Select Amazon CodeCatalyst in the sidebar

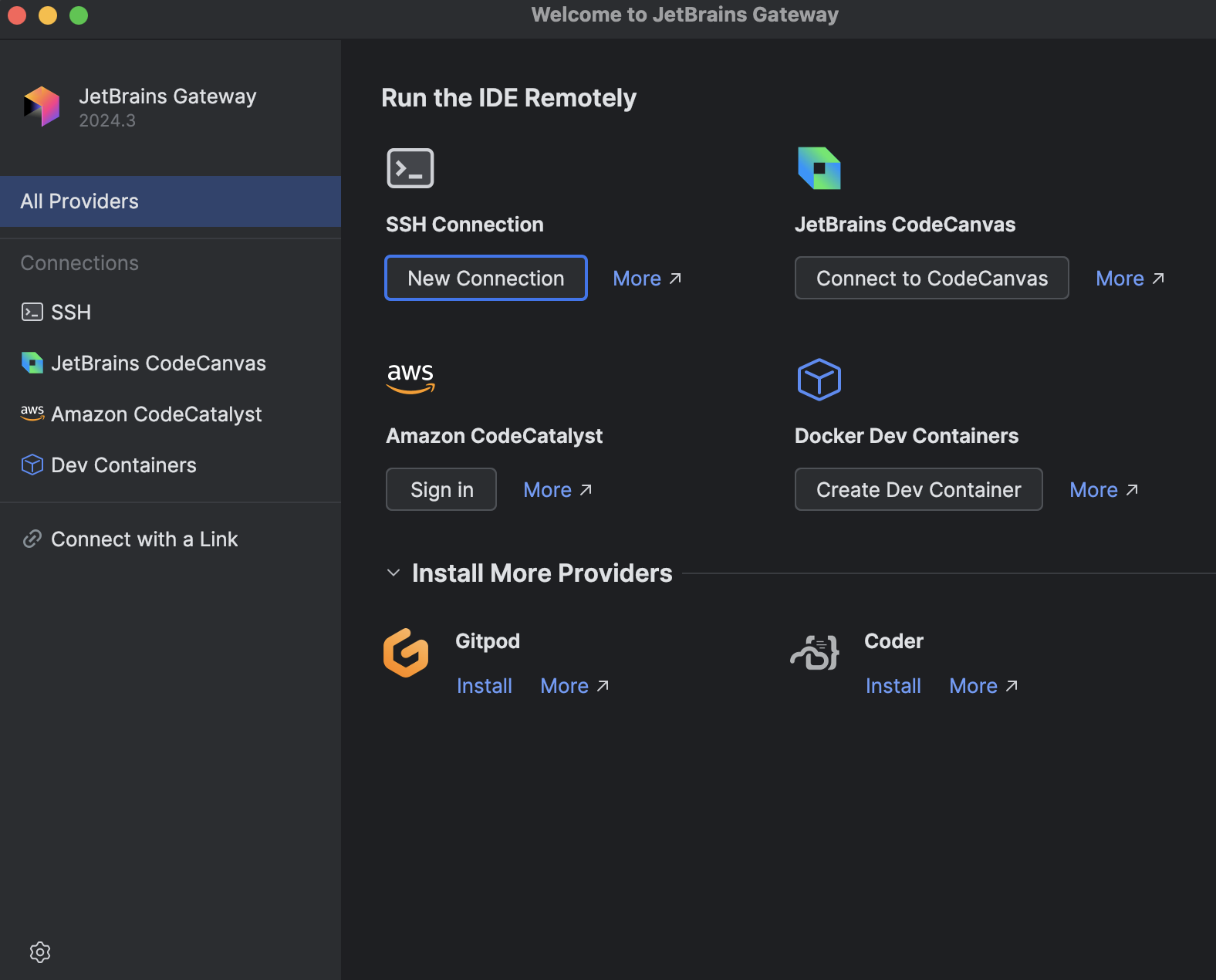coord(156,414)
